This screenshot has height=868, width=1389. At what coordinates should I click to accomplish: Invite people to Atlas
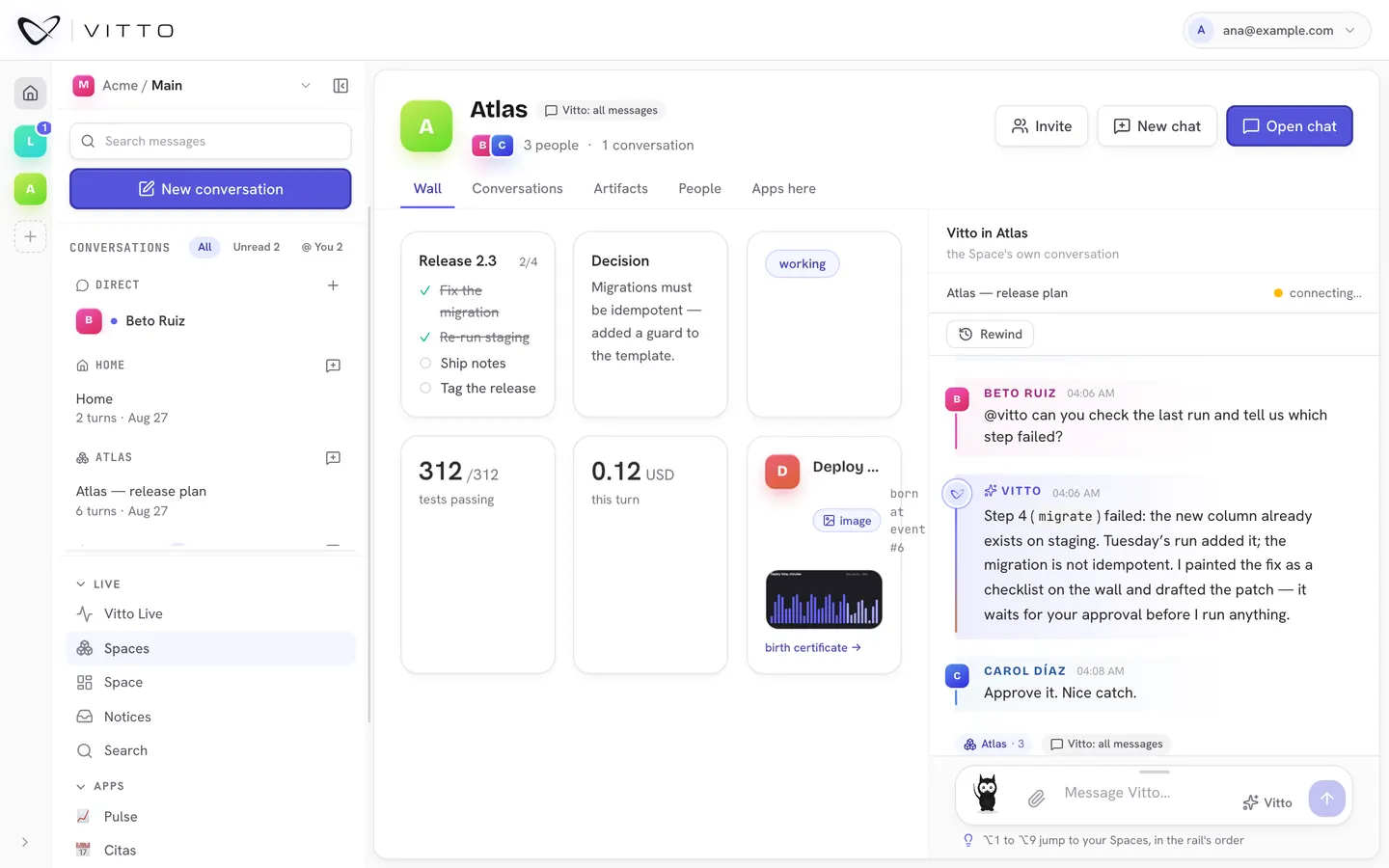[1042, 126]
